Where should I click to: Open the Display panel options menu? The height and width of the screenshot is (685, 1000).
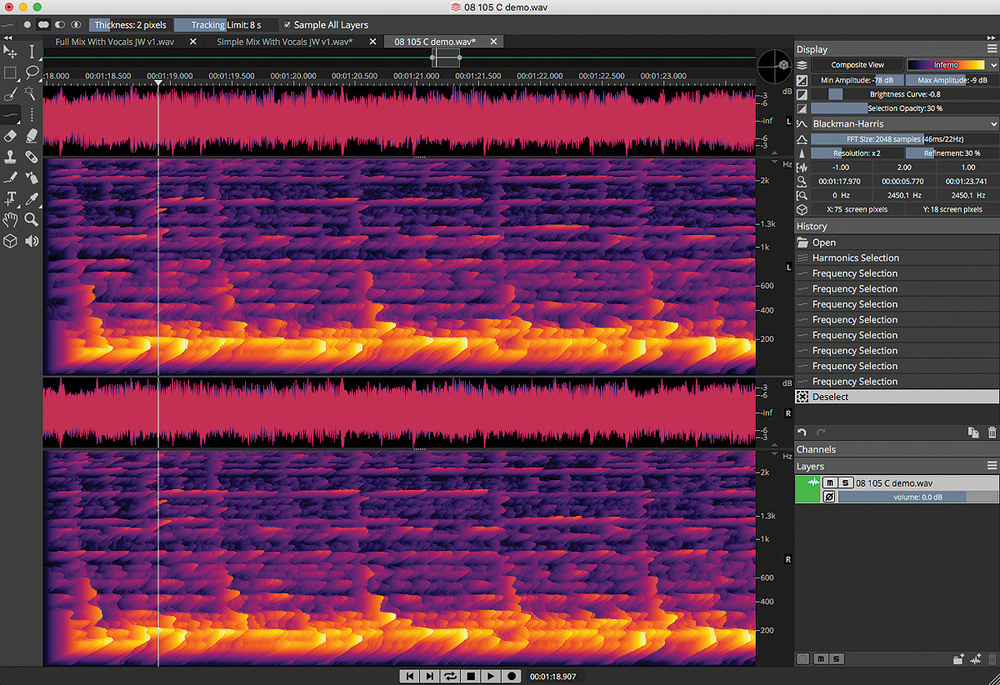[991, 48]
